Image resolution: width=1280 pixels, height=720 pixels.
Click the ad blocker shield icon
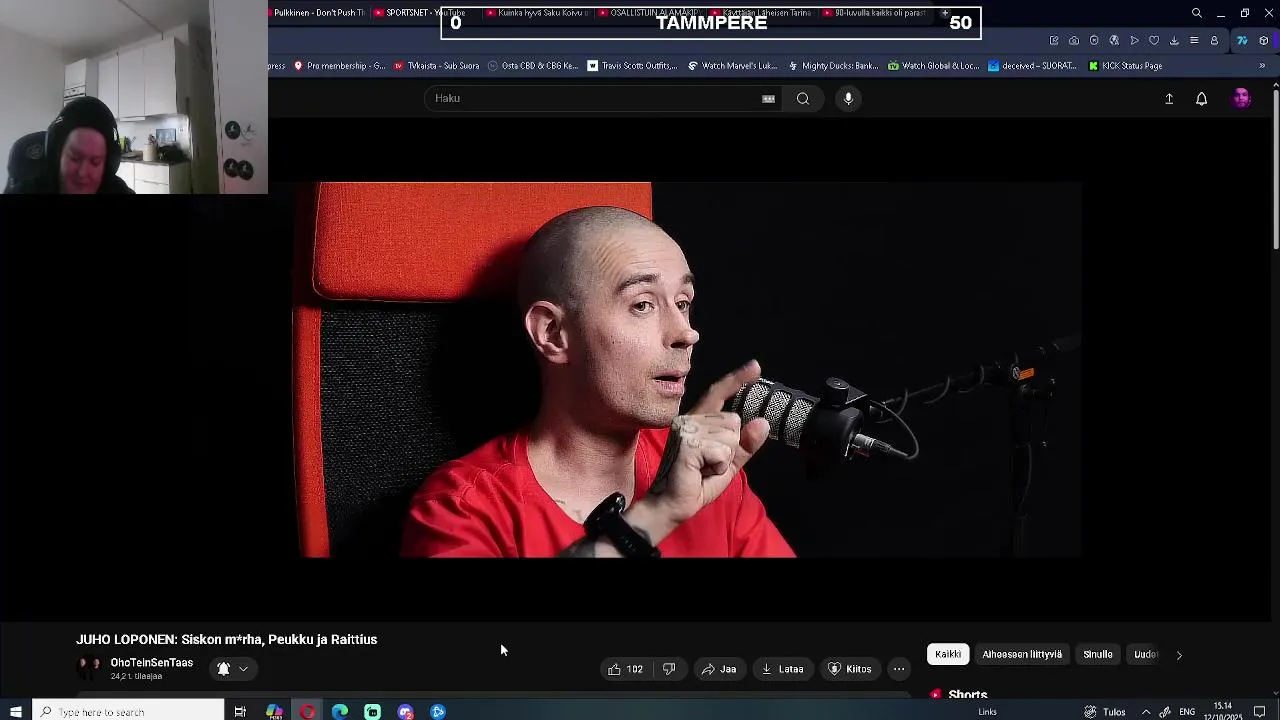(x=1094, y=41)
